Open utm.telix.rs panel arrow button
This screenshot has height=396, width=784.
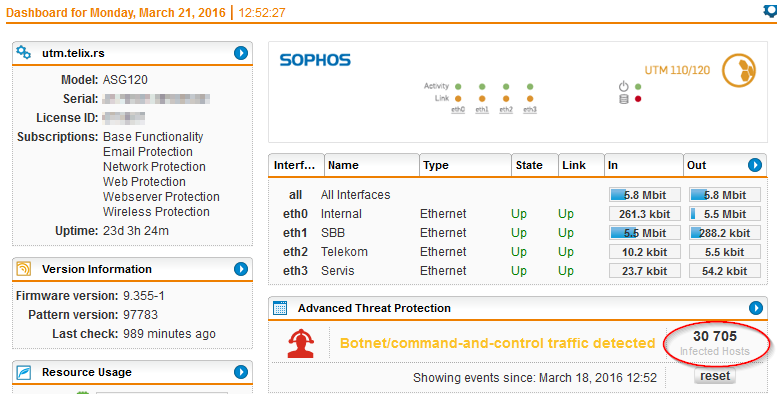(241, 53)
